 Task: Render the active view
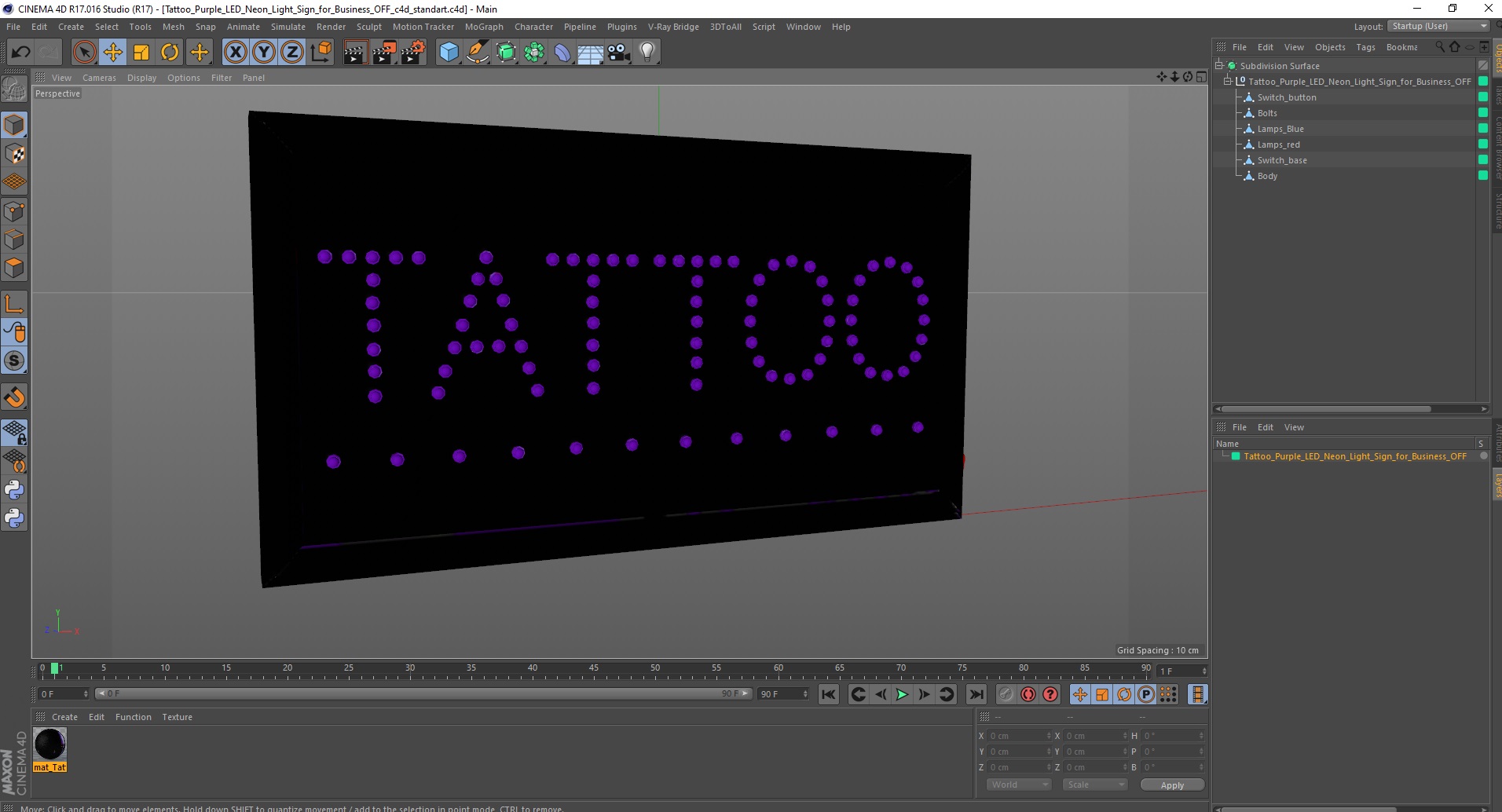pos(355,53)
